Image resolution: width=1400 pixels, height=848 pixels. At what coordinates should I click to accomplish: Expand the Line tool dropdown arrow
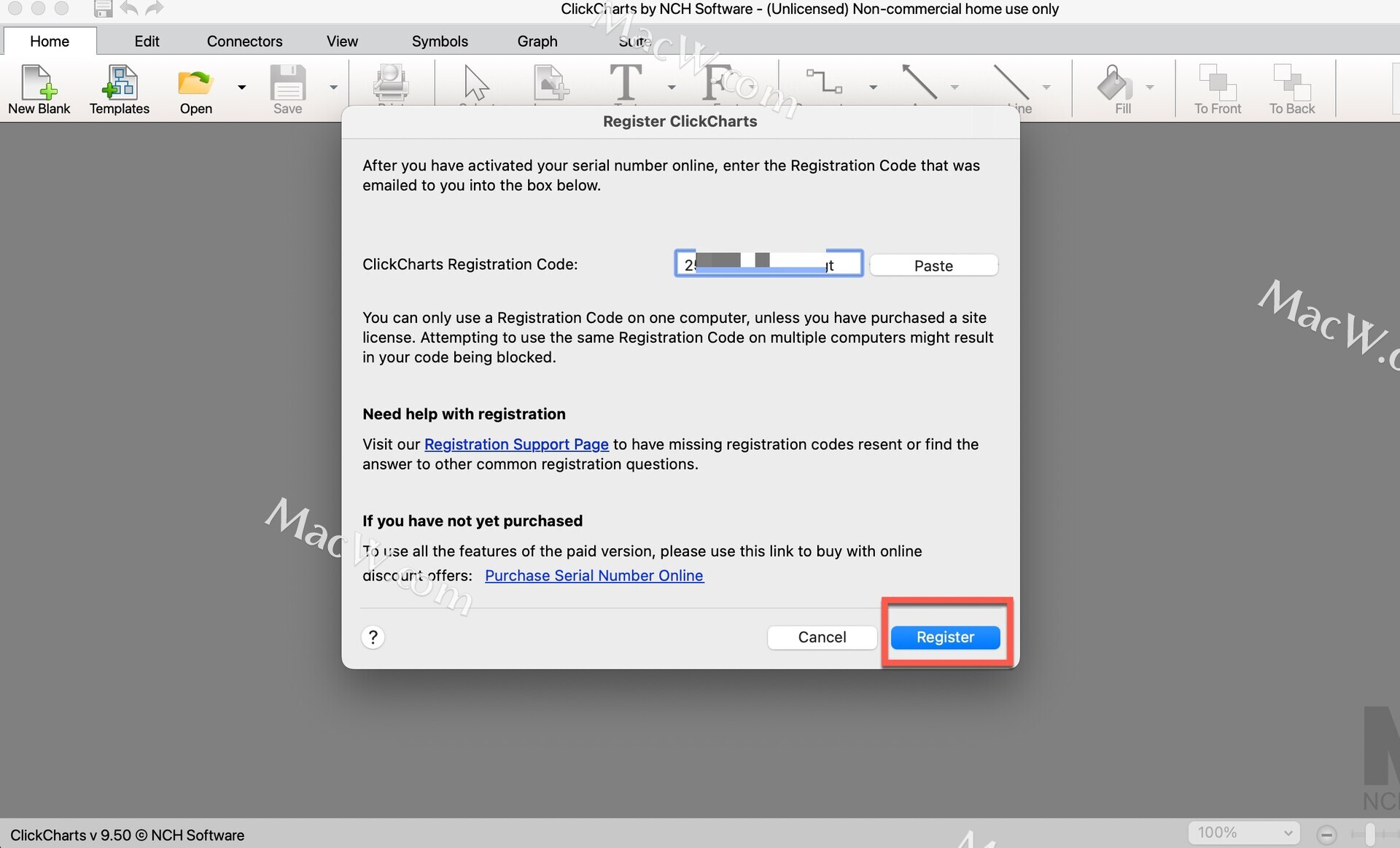point(1046,87)
